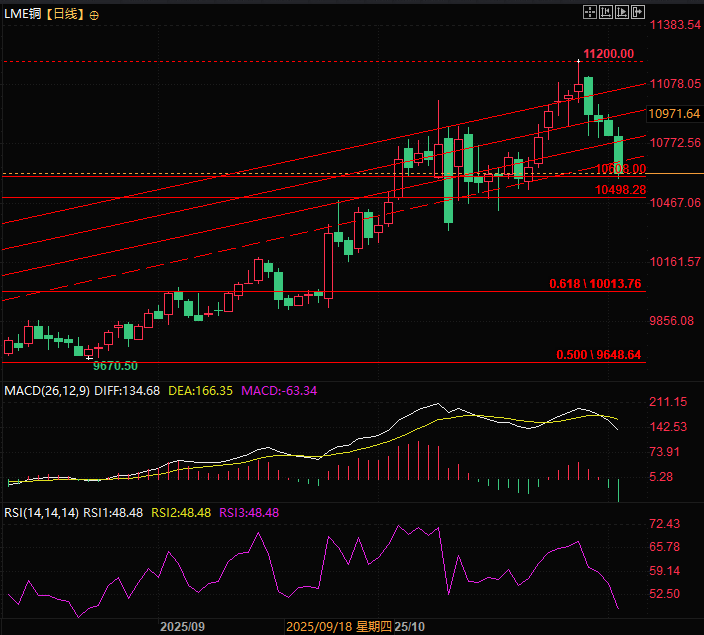Click the chart playback icon with play arrow
704x635 pixels.
point(622,12)
